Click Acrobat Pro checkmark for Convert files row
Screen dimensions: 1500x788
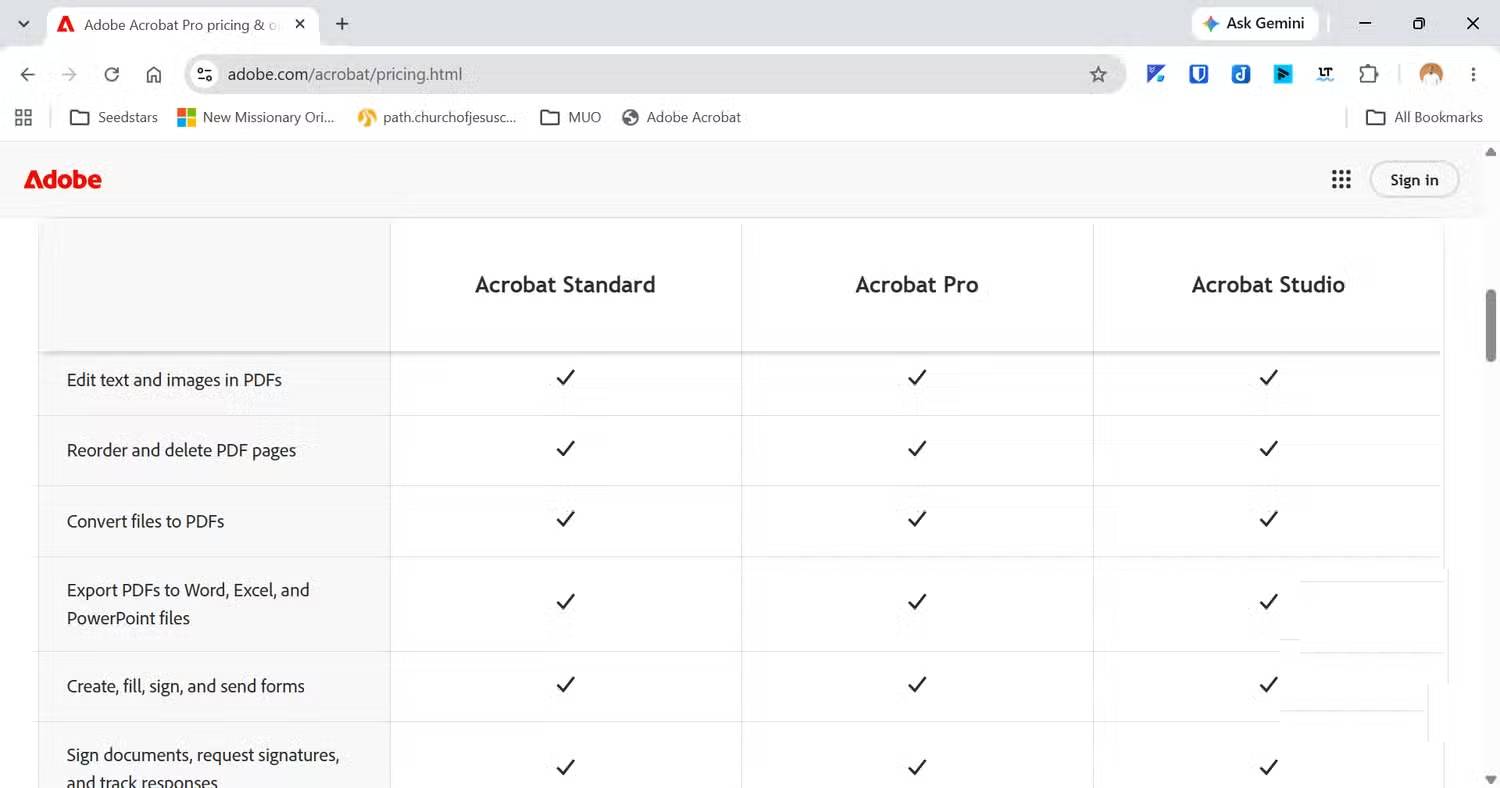917,519
